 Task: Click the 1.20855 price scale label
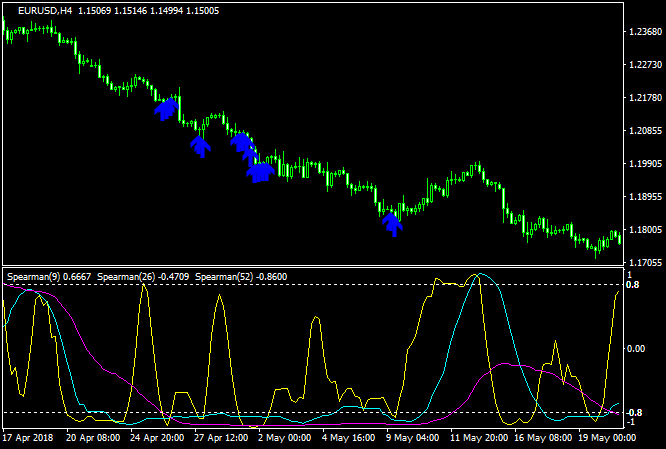(x=644, y=131)
